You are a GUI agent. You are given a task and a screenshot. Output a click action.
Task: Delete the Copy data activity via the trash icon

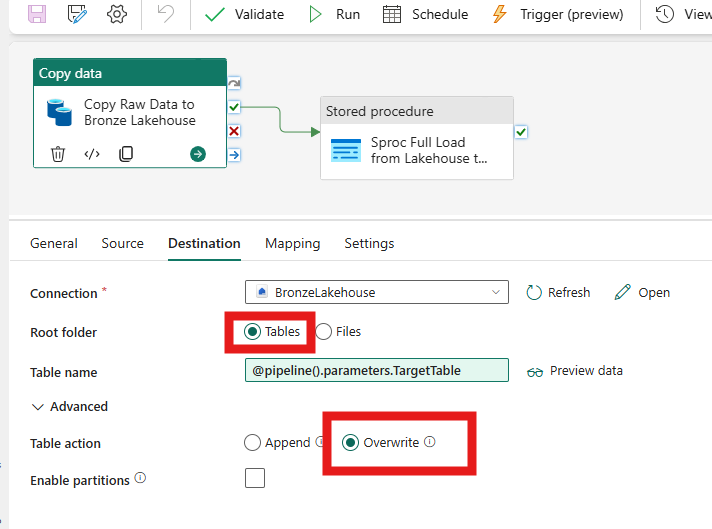58,154
